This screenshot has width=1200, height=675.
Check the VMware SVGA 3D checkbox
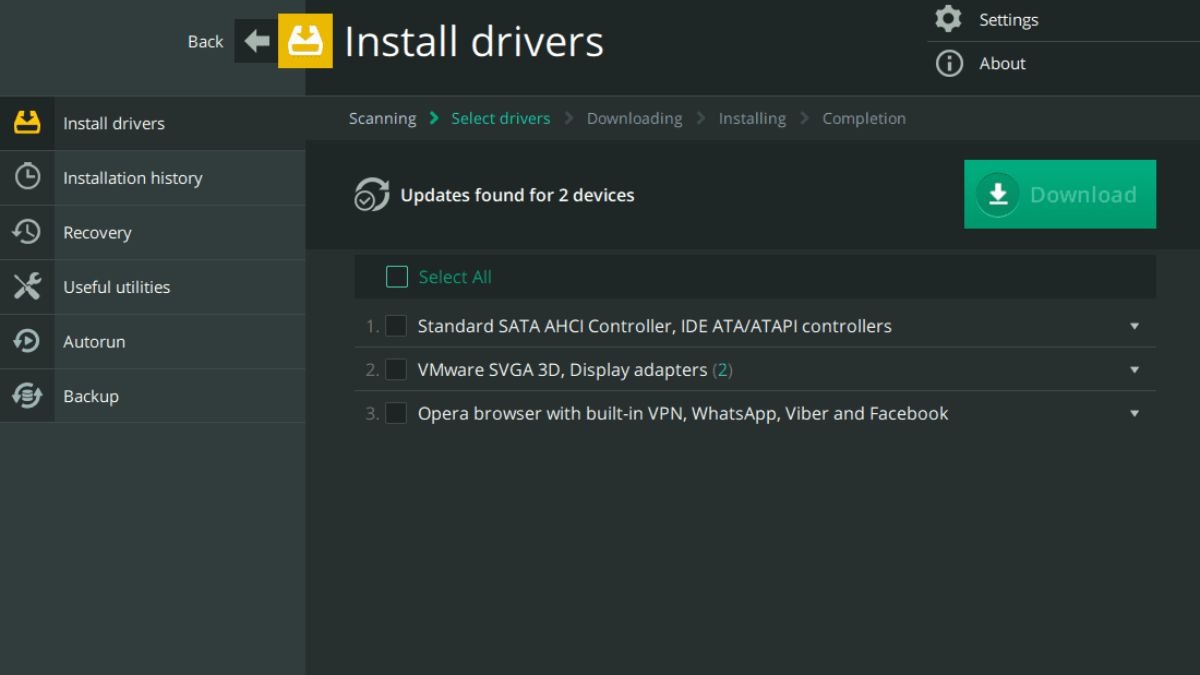pos(396,370)
